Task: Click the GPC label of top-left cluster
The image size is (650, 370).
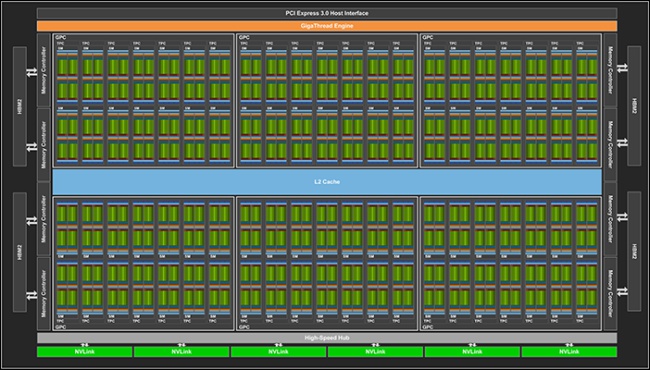Action: point(58,38)
